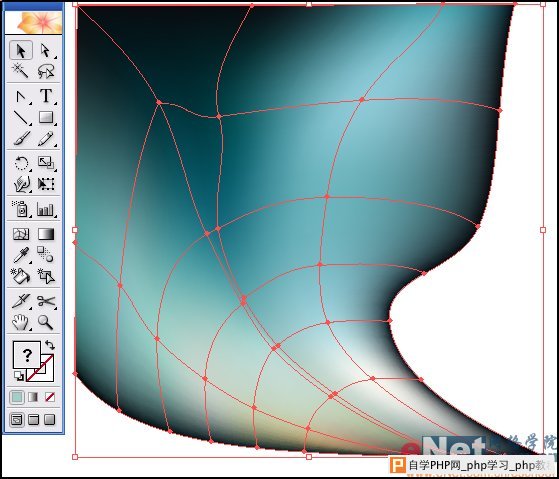559x479 pixels.
Task: Set paint mode to None
Action: 50,397
